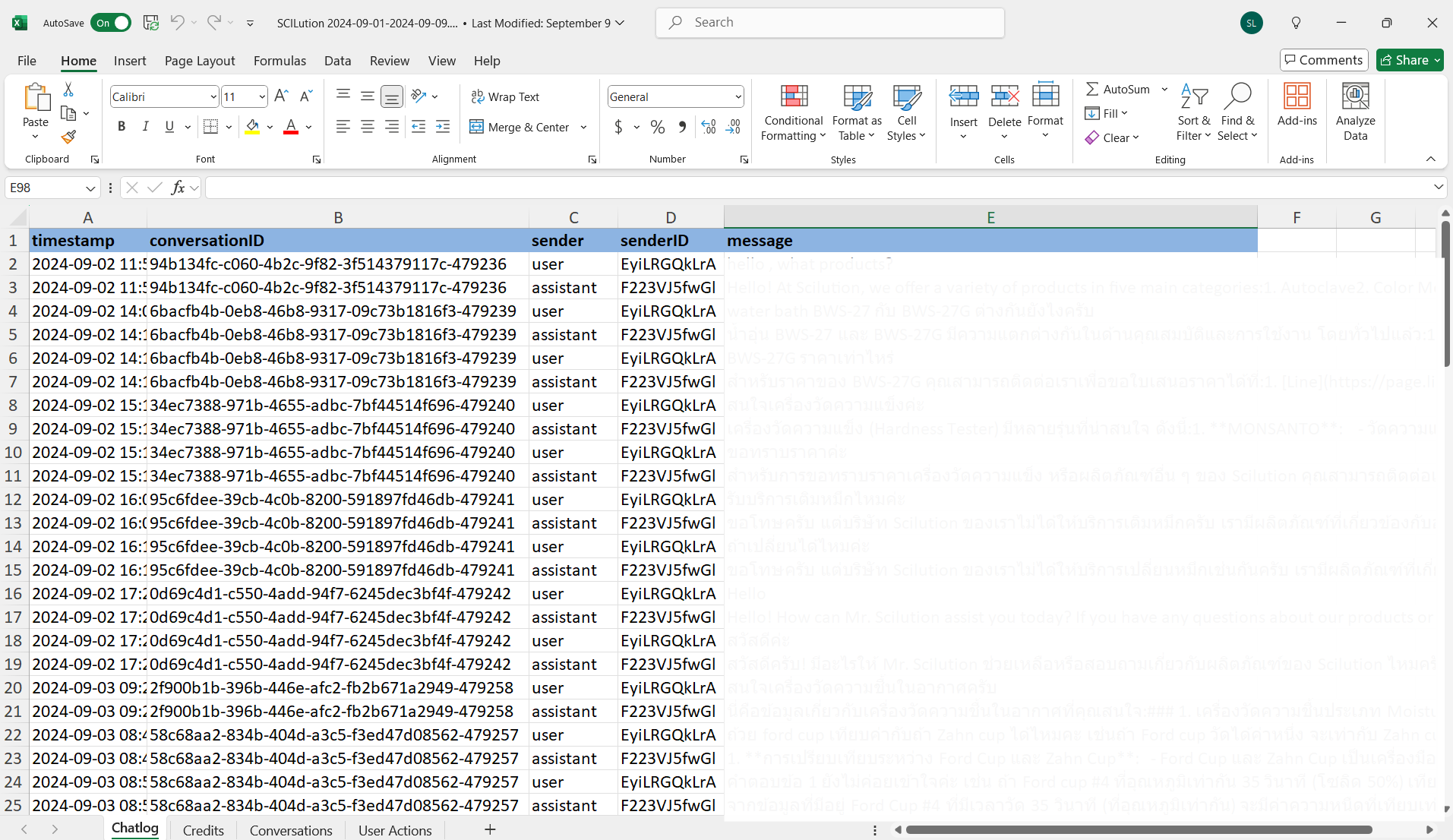This screenshot has width=1453, height=840.
Task: Apply the red Font Color swatch
Action: [x=290, y=127]
